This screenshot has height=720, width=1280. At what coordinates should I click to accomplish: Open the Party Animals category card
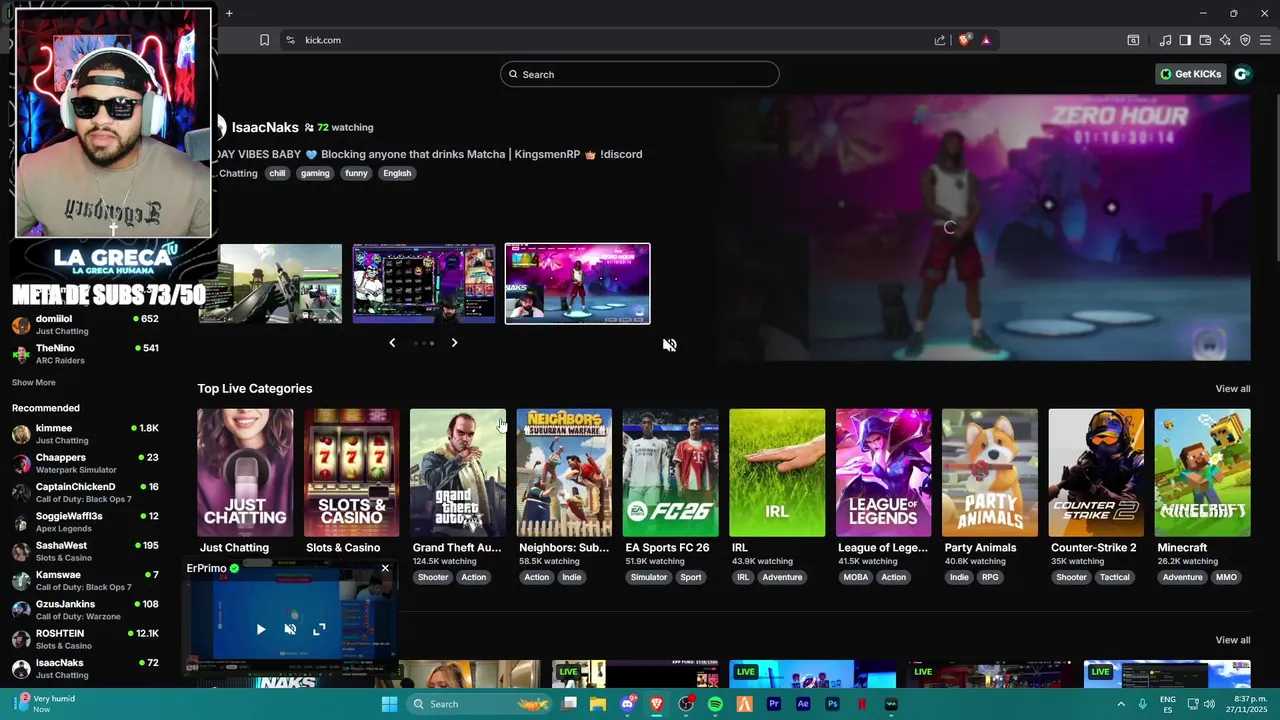coord(990,473)
